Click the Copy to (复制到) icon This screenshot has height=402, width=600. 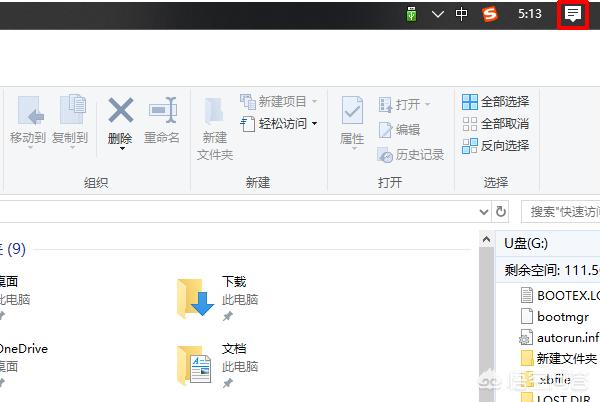tap(71, 111)
